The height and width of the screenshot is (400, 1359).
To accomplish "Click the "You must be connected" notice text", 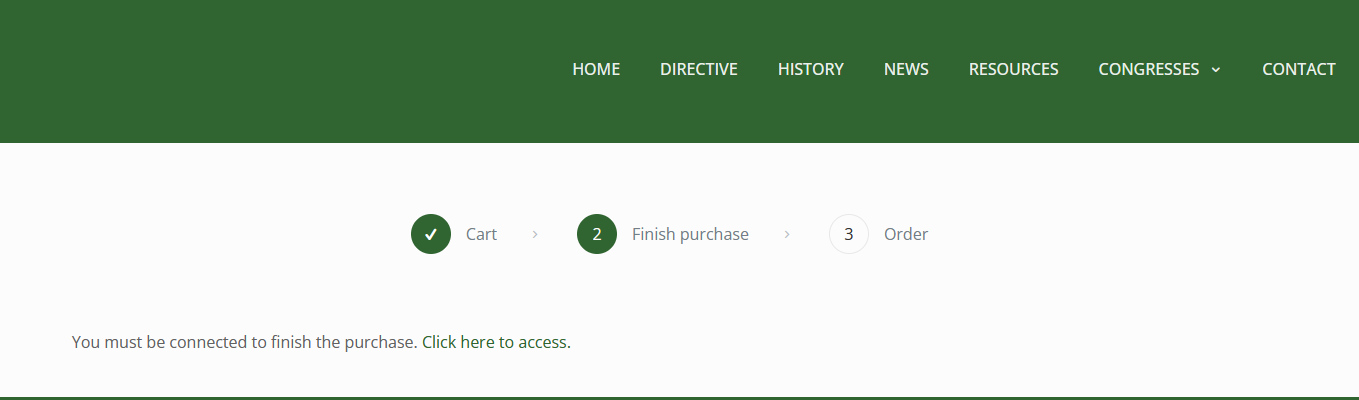I will coord(244,342).
